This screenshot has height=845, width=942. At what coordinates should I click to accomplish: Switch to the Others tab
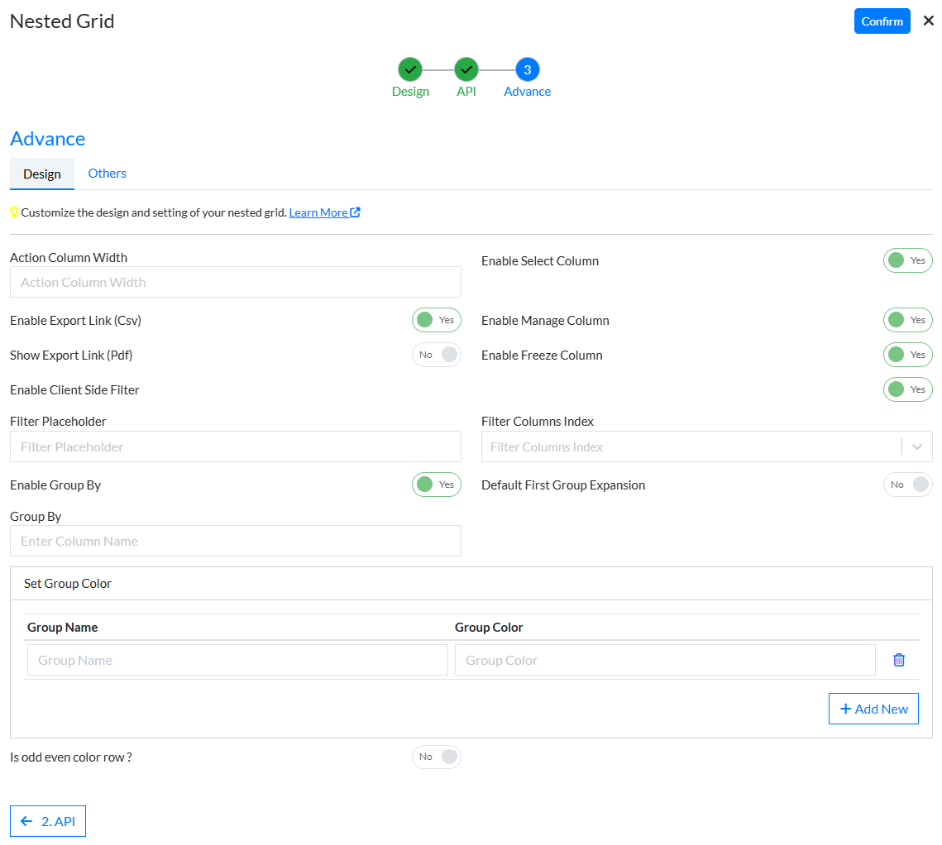(107, 173)
